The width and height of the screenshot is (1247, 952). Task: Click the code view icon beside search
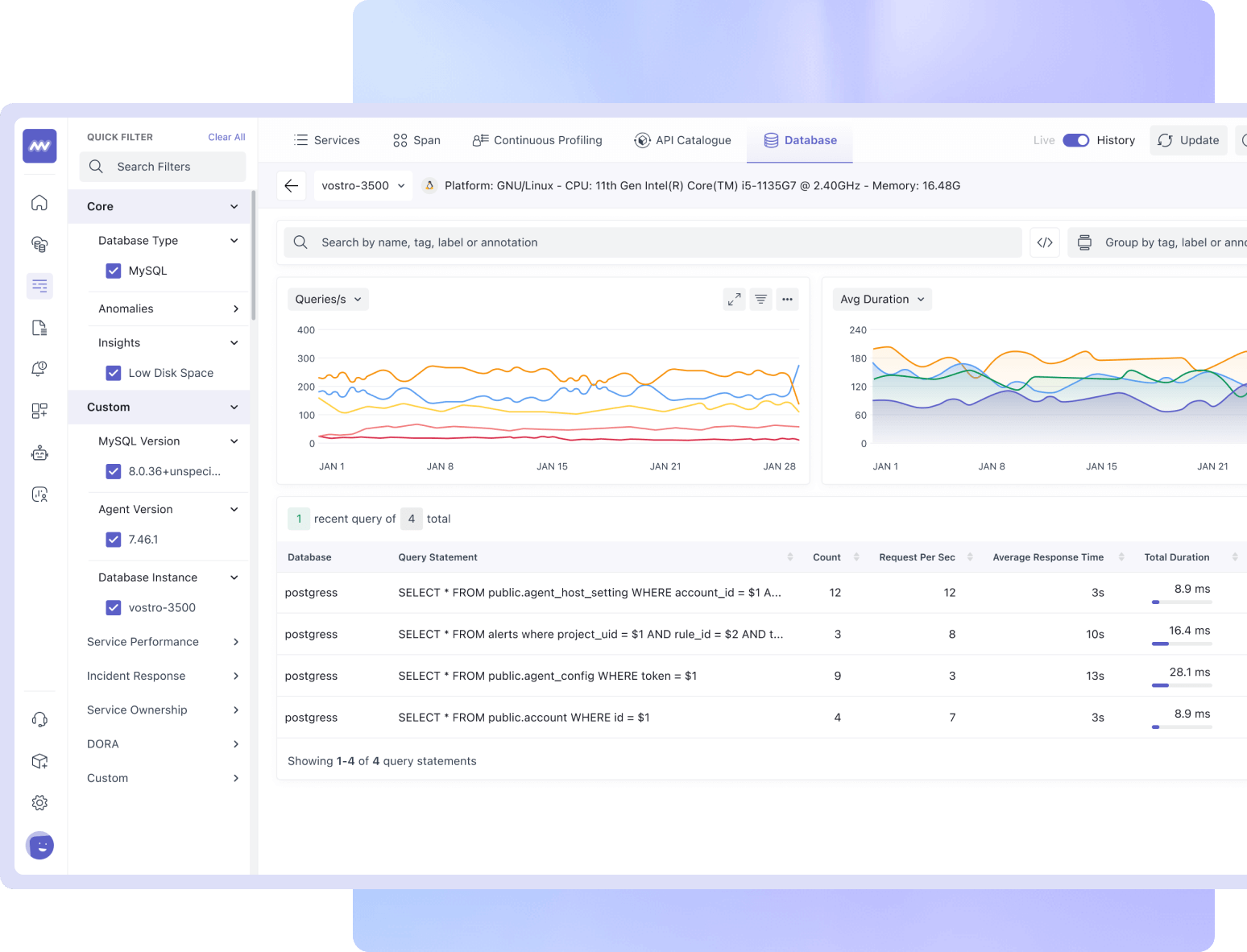pos(1044,242)
